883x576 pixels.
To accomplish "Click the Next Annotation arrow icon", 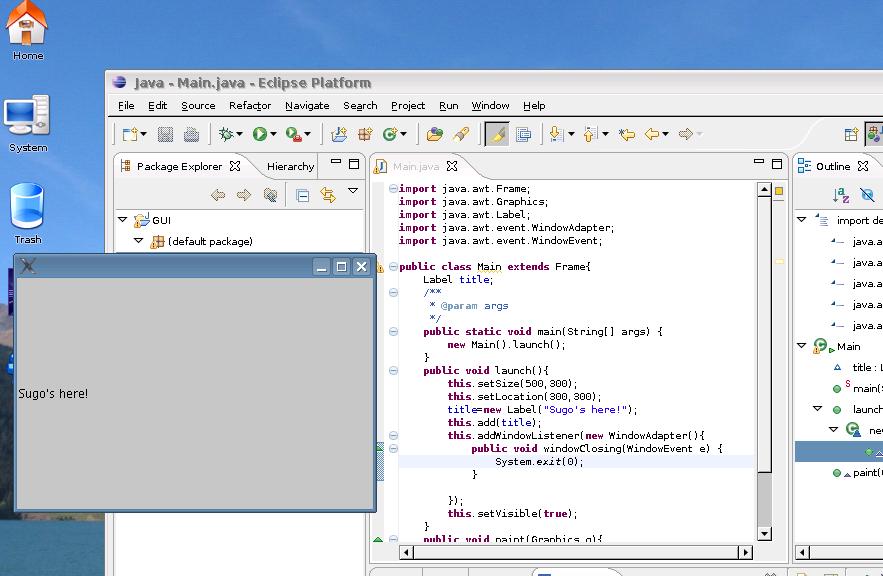I will (556, 134).
